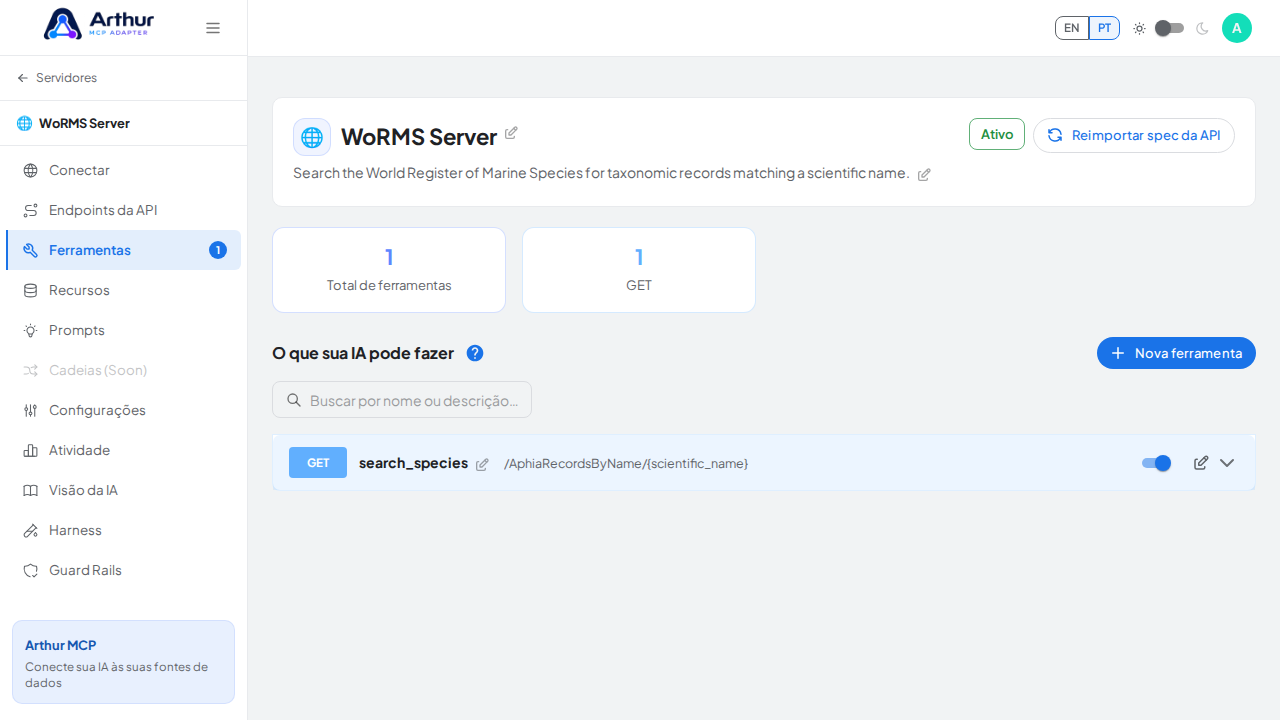Screen dimensions: 1280x720
Task: Click the Ferramentas count badge
Action: pyautogui.click(x=218, y=250)
